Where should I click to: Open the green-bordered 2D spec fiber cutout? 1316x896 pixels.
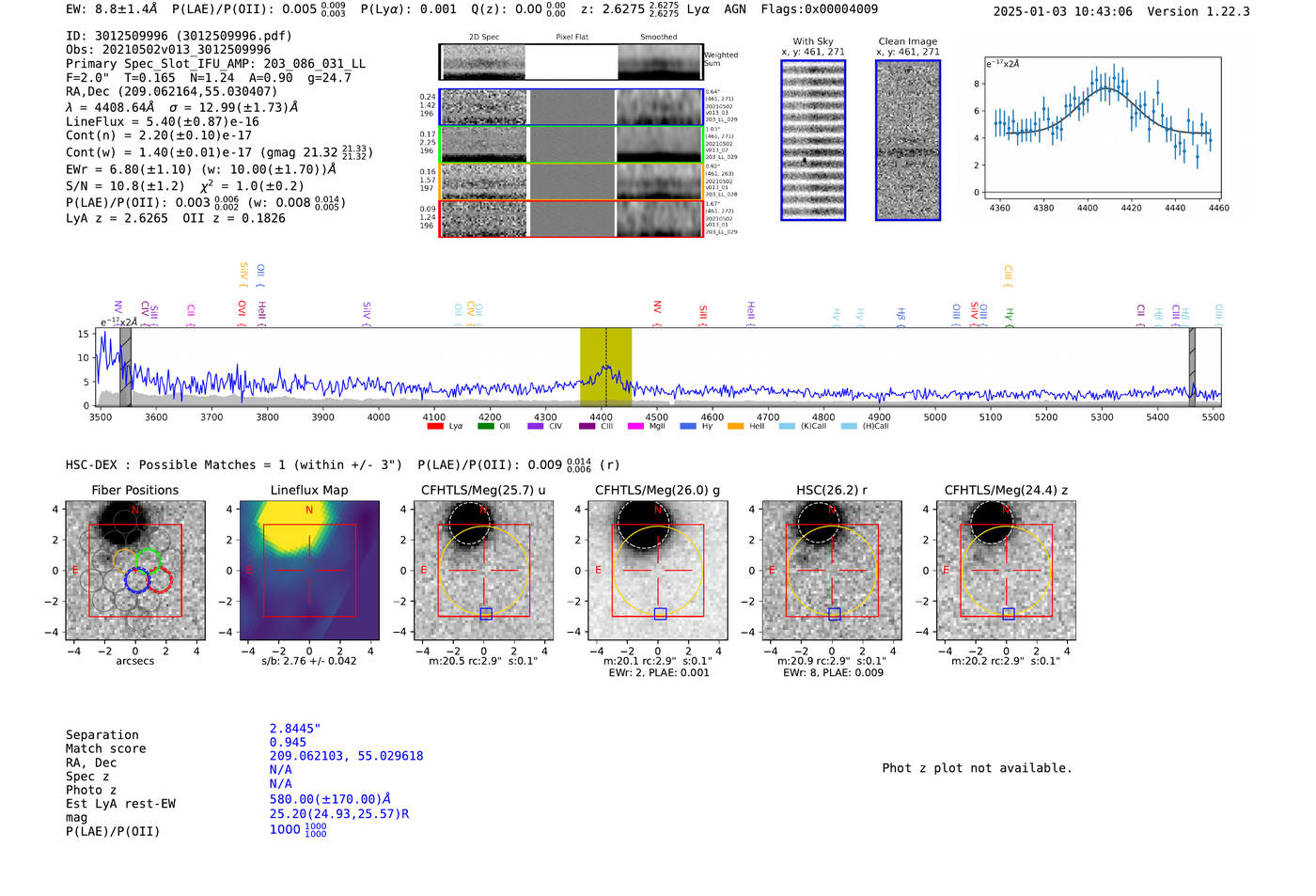pyautogui.click(x=571, y=145)
